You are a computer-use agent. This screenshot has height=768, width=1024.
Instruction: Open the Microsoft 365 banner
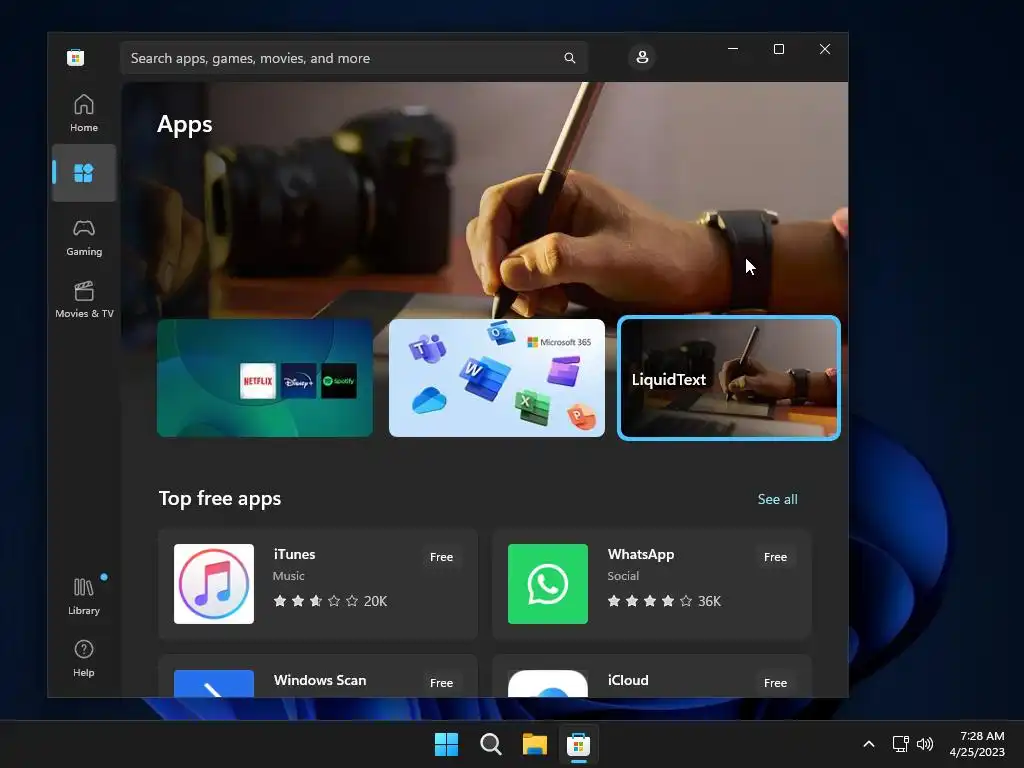(496, 377)
